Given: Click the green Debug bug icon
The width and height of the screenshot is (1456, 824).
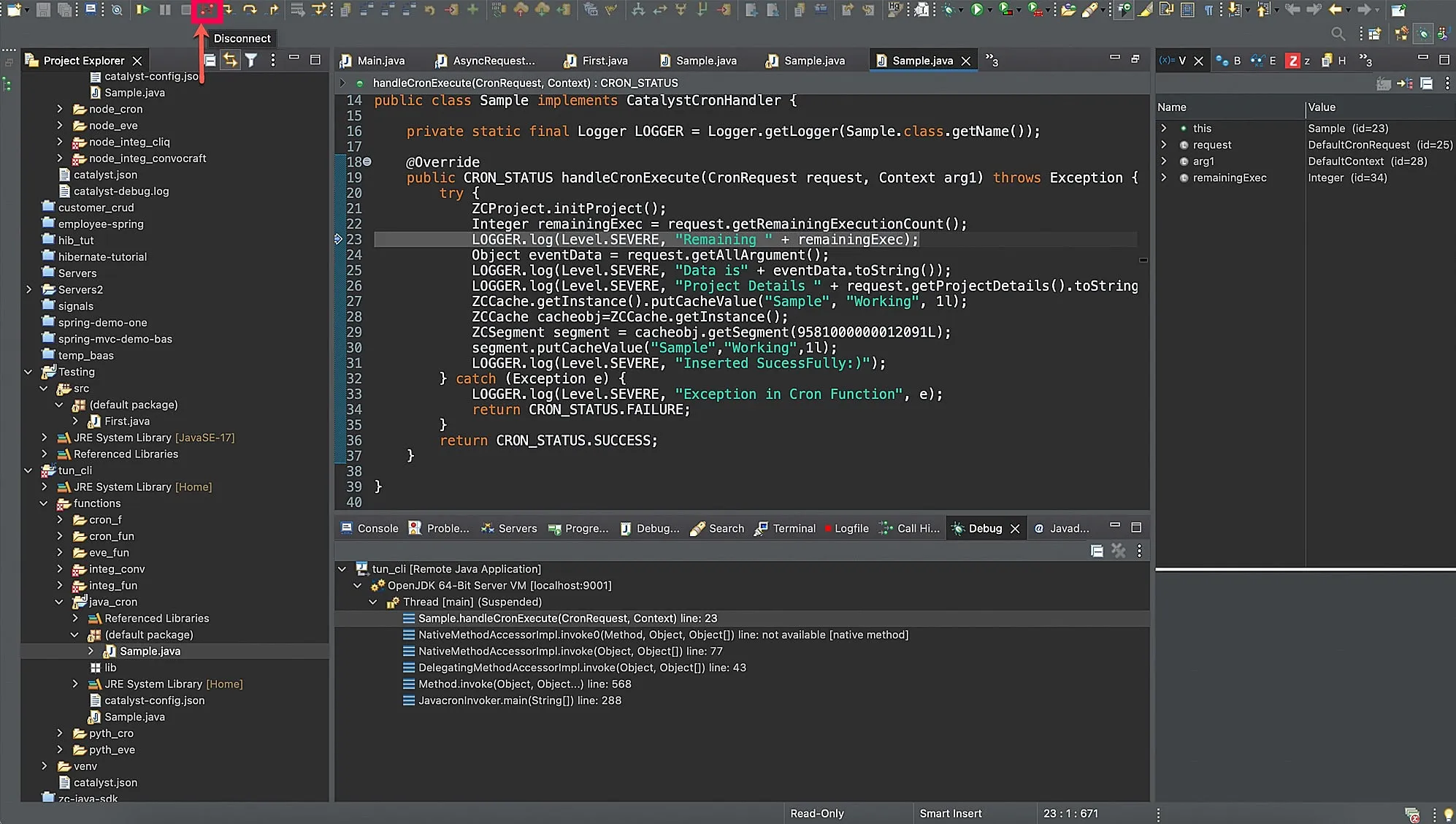Looking at the screenshot, I should 949,10.
